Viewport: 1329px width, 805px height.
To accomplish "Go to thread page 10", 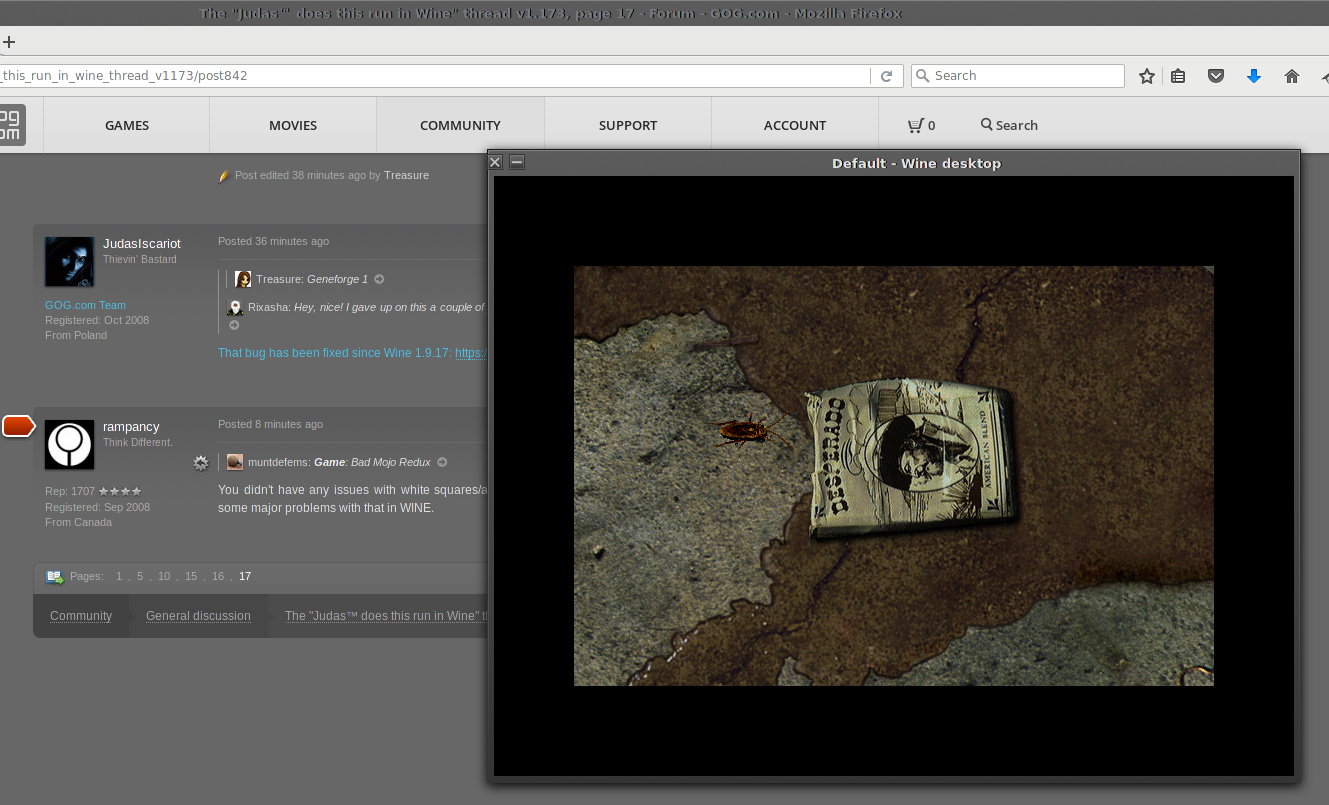I will (x=164, y=576).
